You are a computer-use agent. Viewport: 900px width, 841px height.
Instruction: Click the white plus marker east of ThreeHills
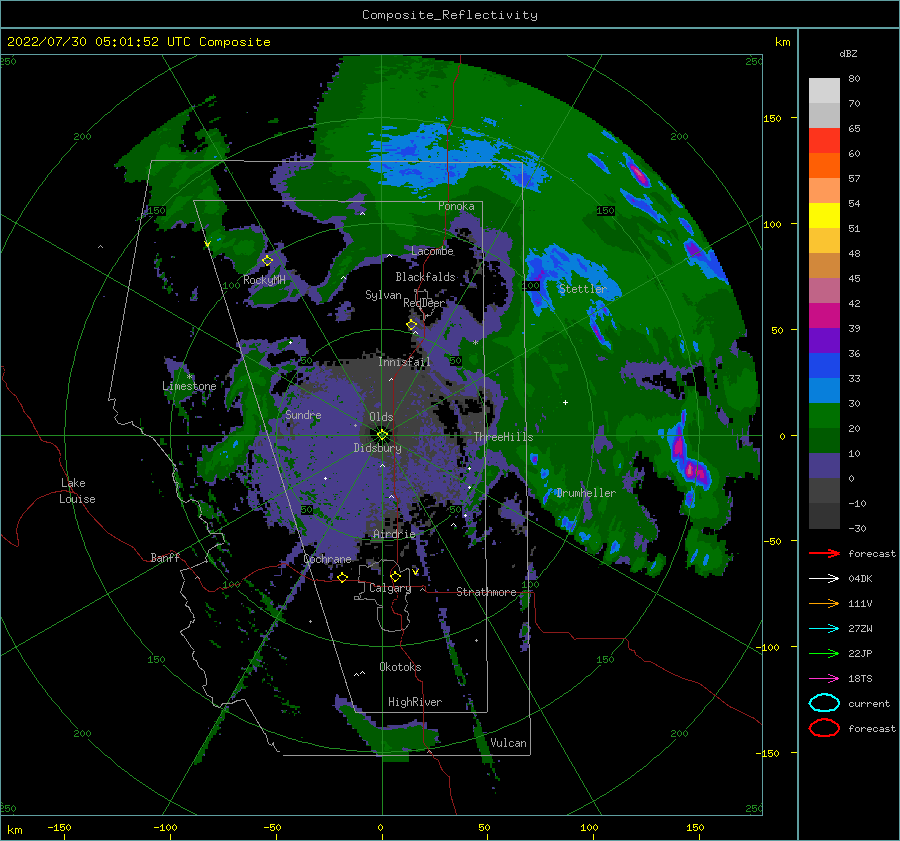565,402
